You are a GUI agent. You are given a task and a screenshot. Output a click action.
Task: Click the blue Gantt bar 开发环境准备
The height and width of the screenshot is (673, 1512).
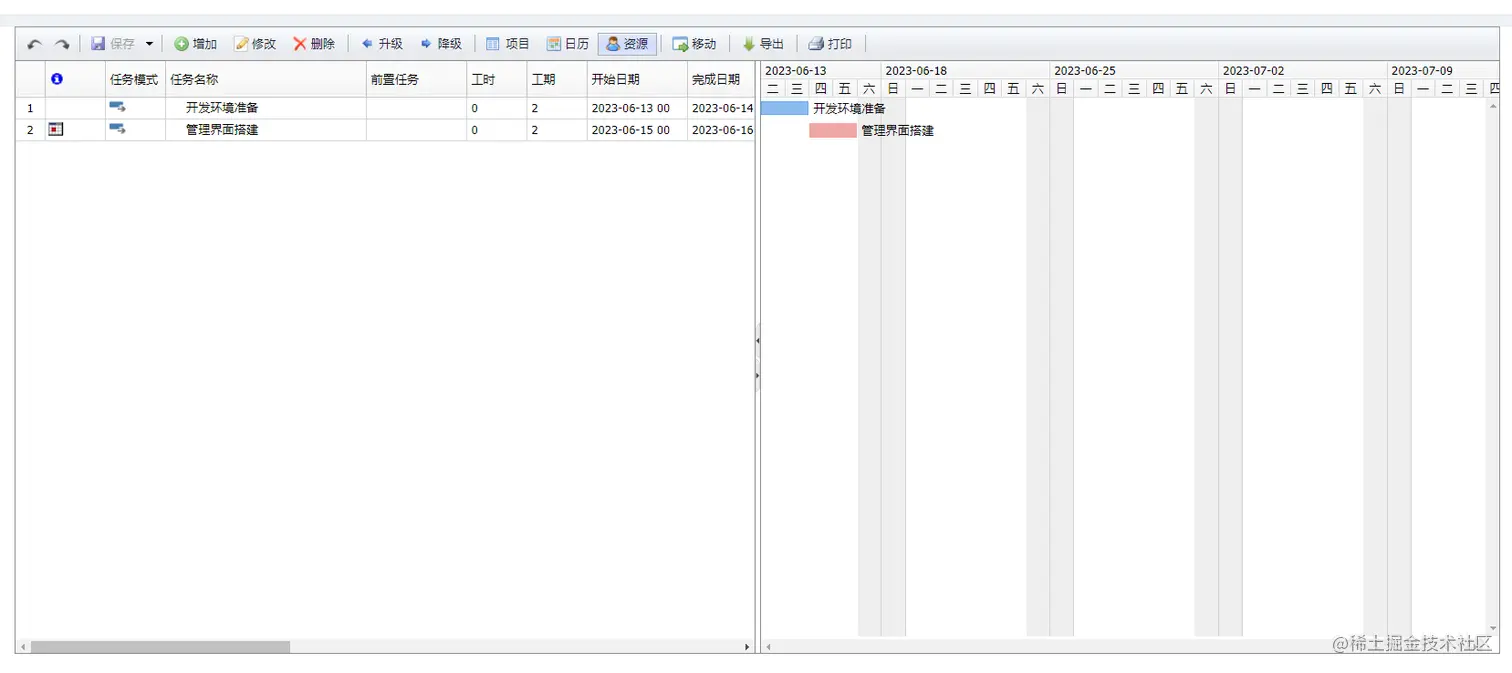784,108
